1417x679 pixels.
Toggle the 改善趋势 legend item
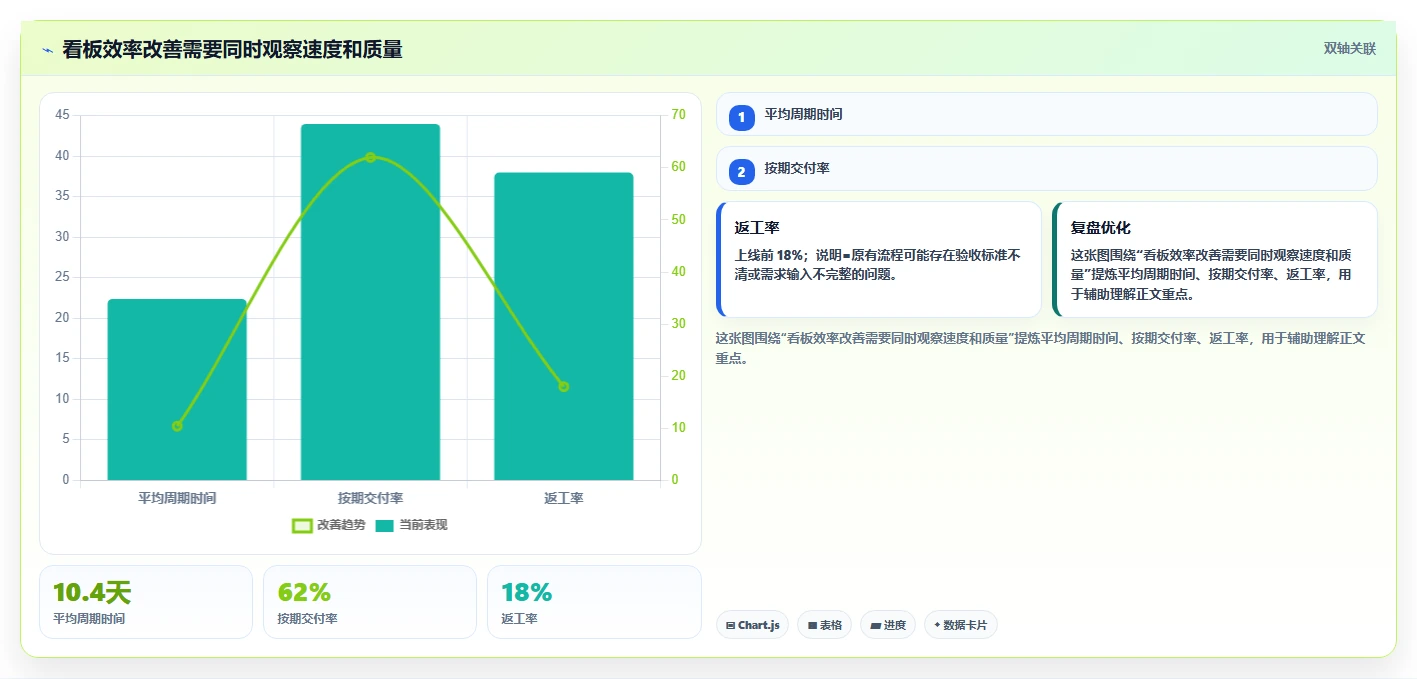point(329,525)
